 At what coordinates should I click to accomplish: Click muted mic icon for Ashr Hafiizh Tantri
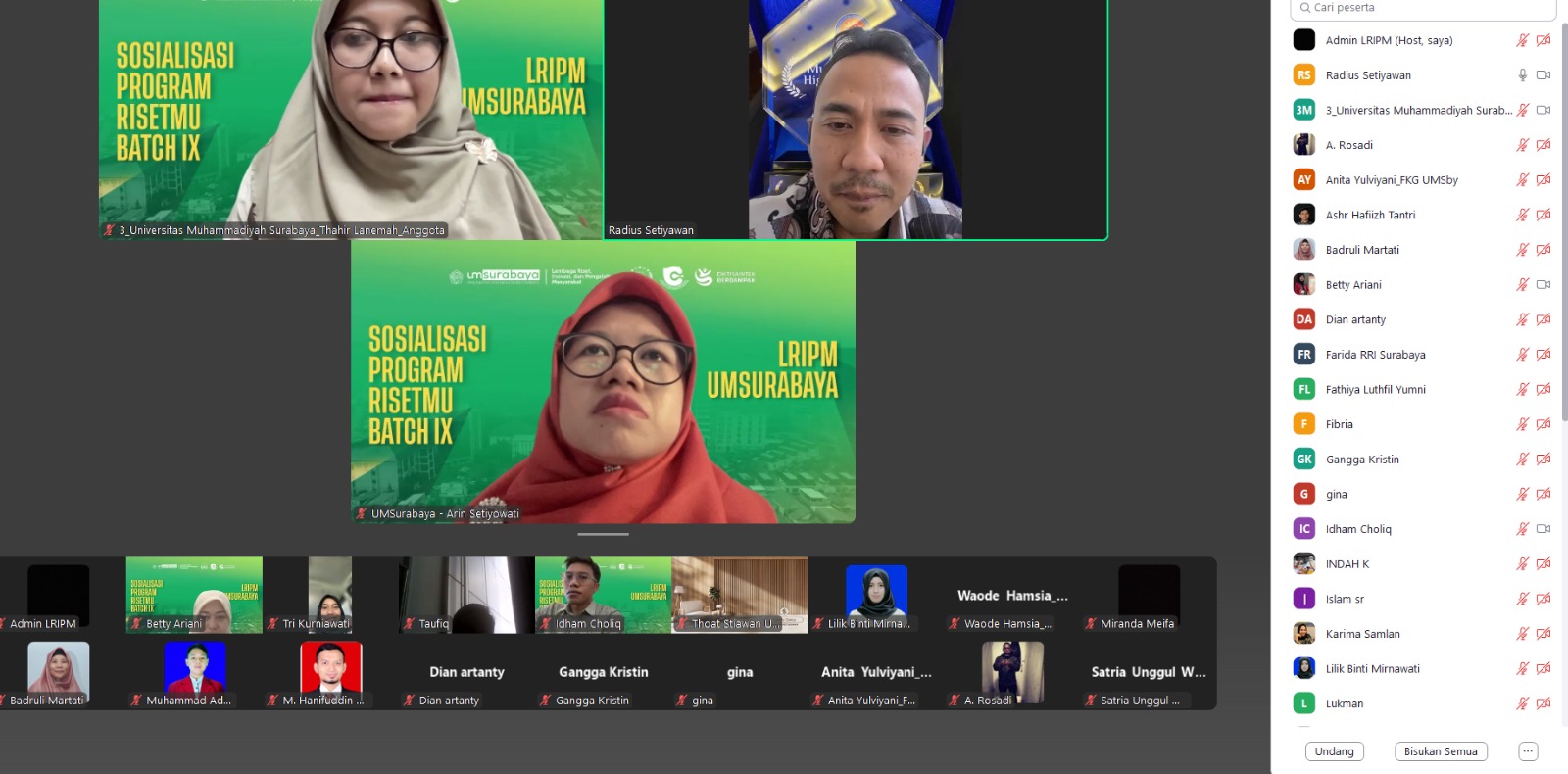[x=1522, y=215]
